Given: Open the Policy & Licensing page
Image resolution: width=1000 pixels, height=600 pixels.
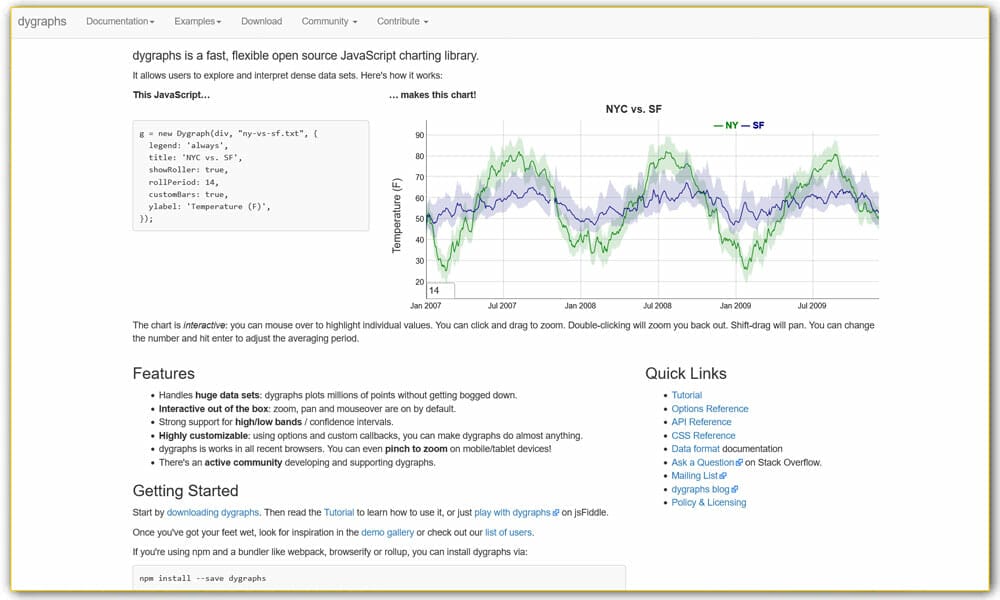Looking at the screenshot, I should coord(707,502).
